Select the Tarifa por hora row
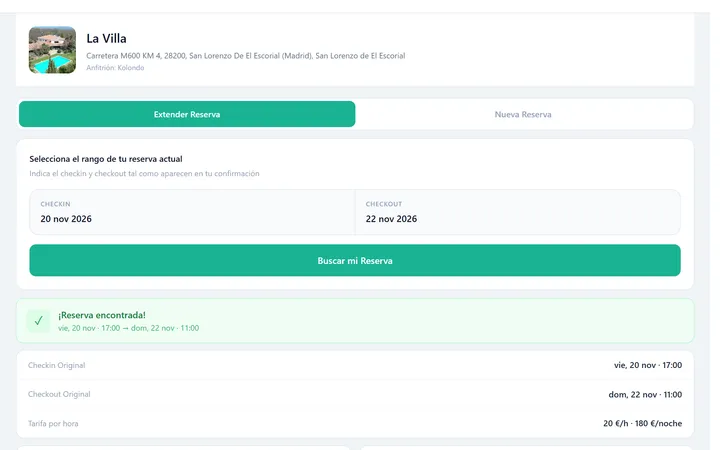 click(x=355, y=423)
